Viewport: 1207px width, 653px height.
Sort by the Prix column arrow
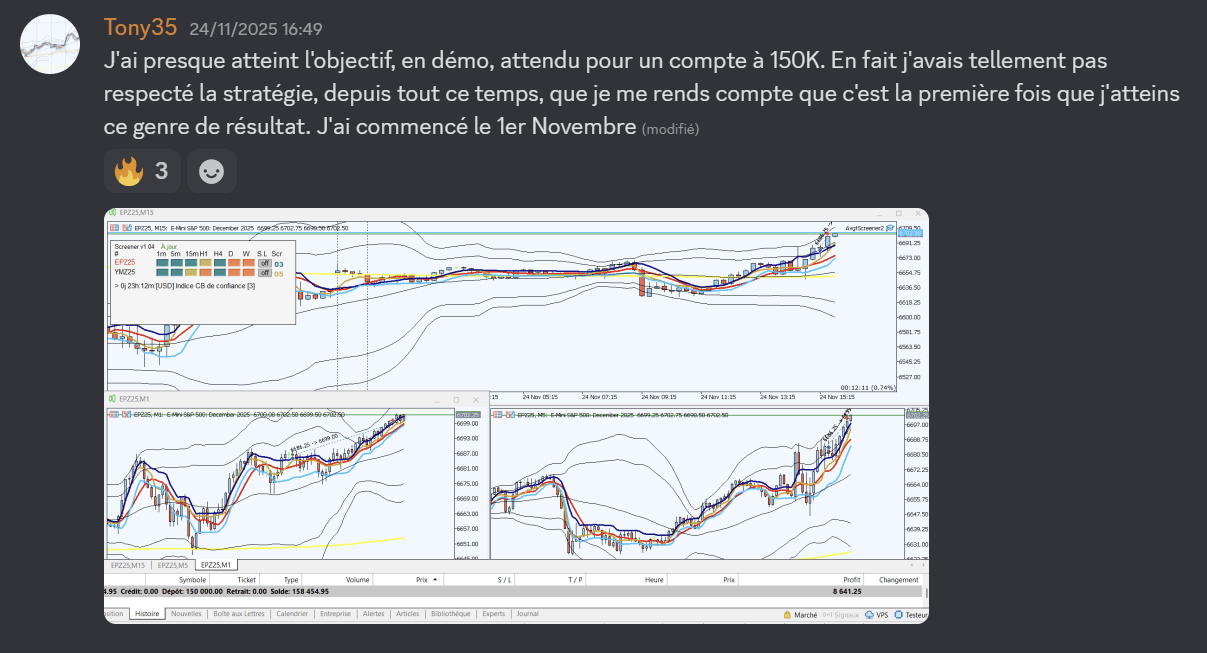click(435, 580)
